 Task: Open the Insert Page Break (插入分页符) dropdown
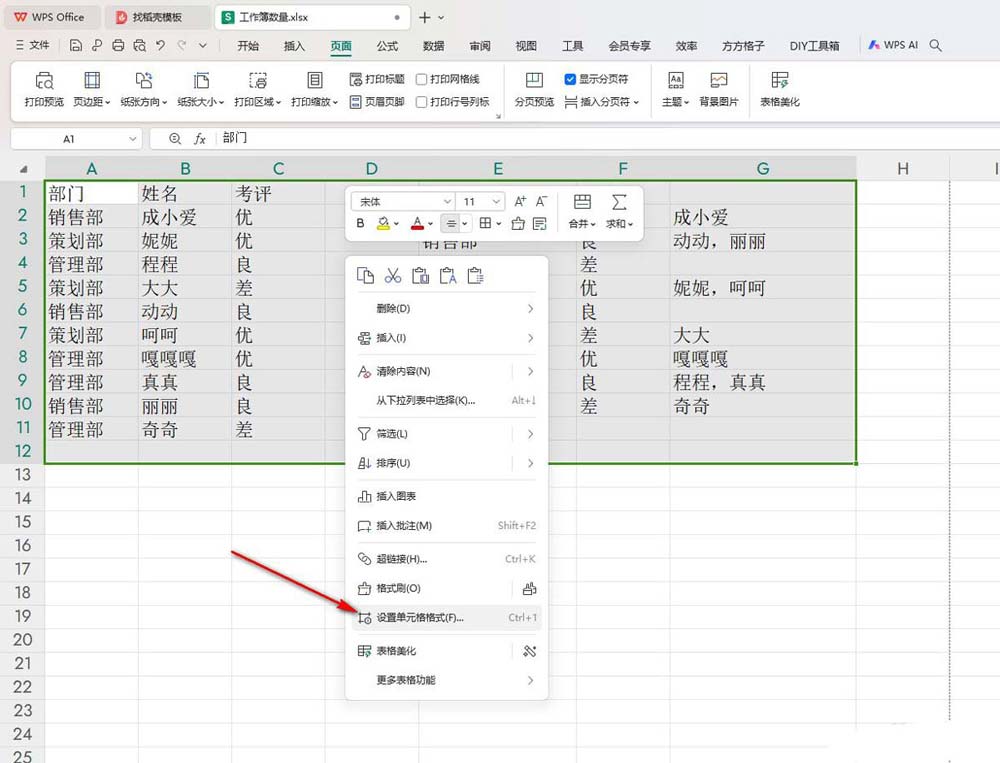tap(601, 101)
